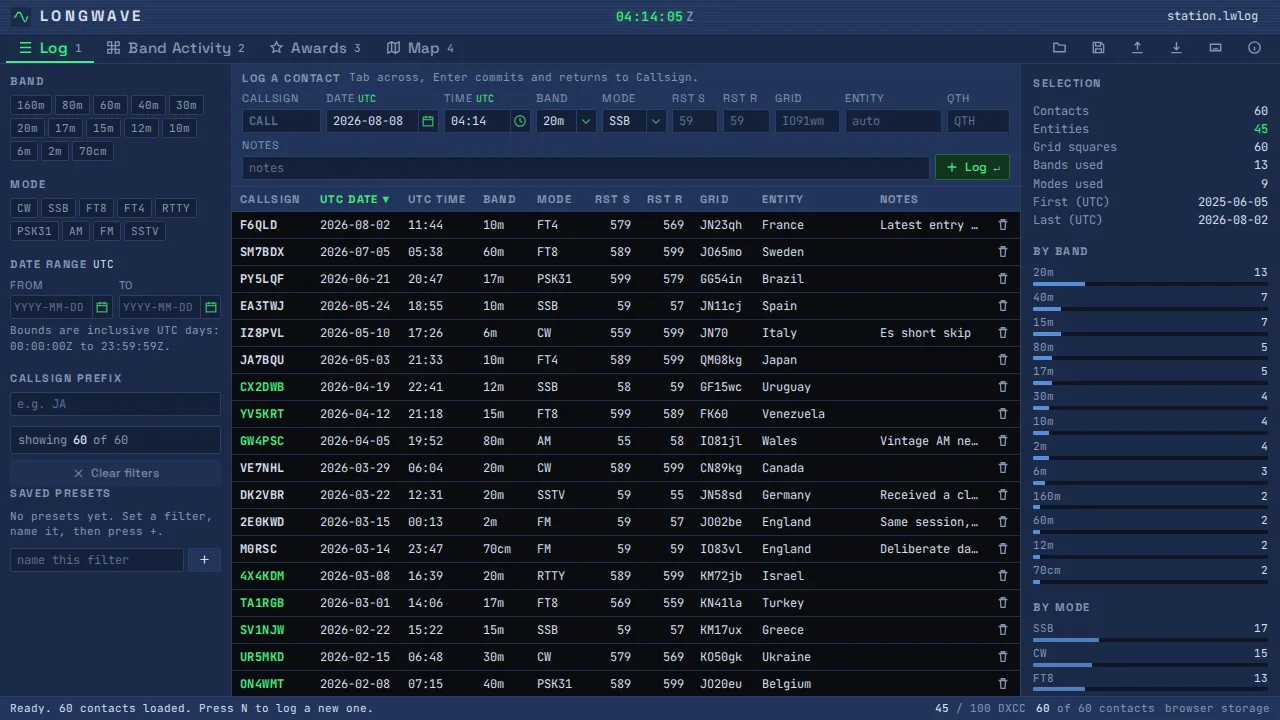Open the Mode dropdown showing SSB

634,121
